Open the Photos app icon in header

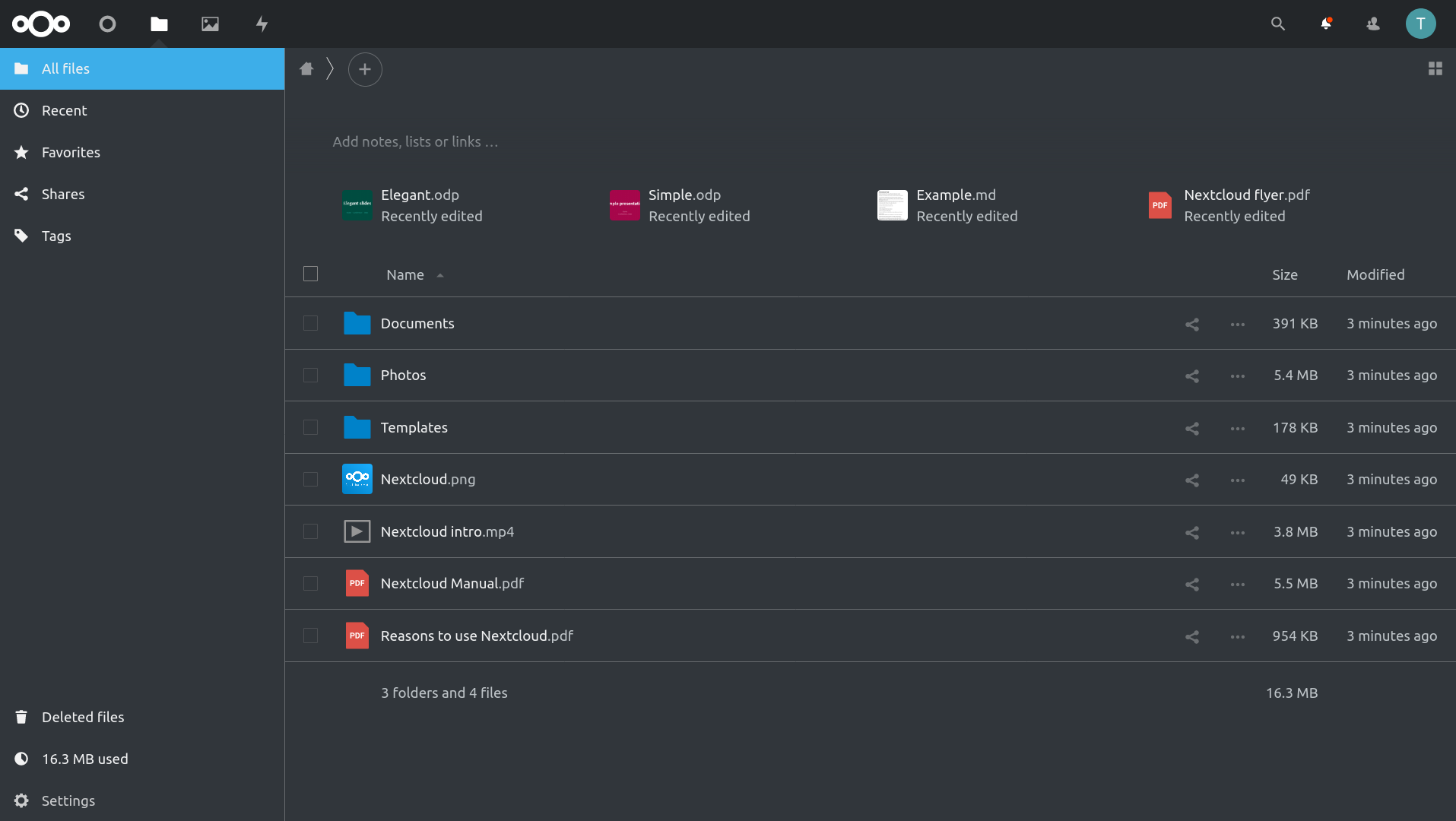click(x=210, y=24)
